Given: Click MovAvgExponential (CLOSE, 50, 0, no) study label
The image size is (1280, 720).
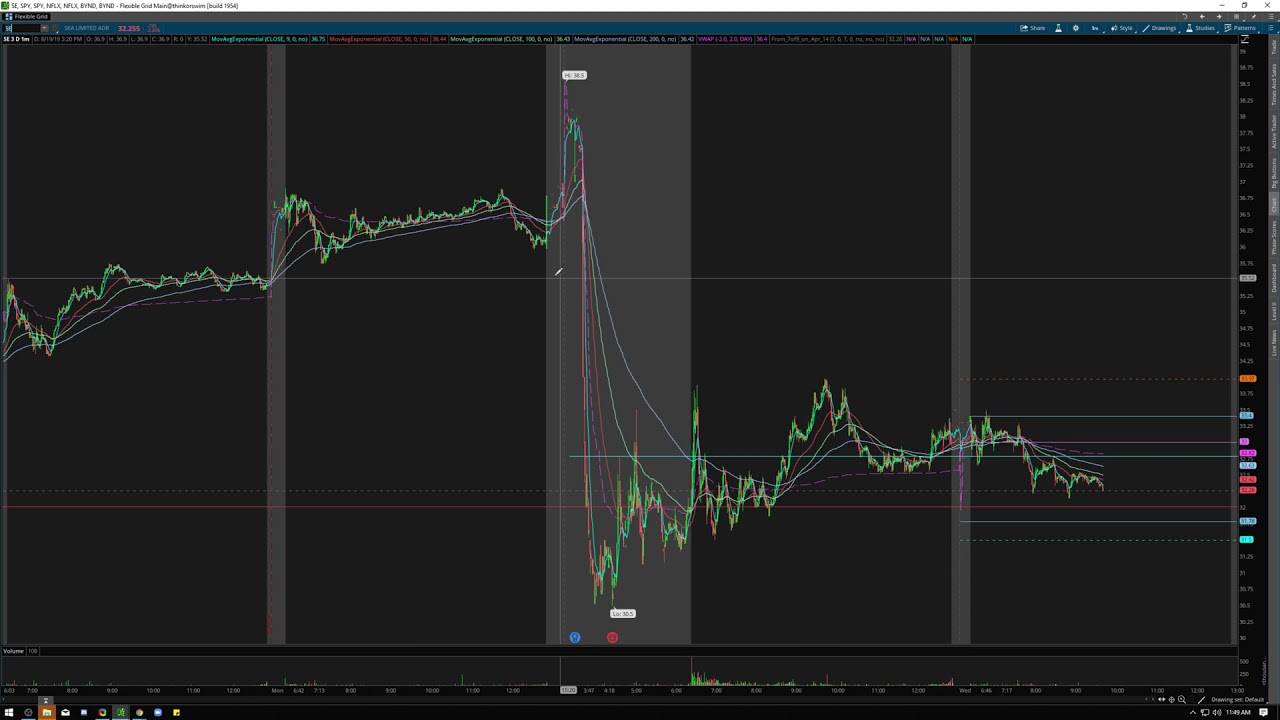Looking at the screenshot, I should [x=379, y=39].
